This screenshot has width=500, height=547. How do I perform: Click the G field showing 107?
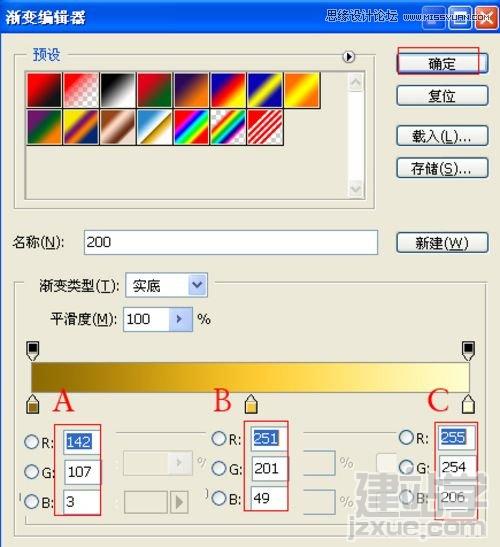coord(82,472)
